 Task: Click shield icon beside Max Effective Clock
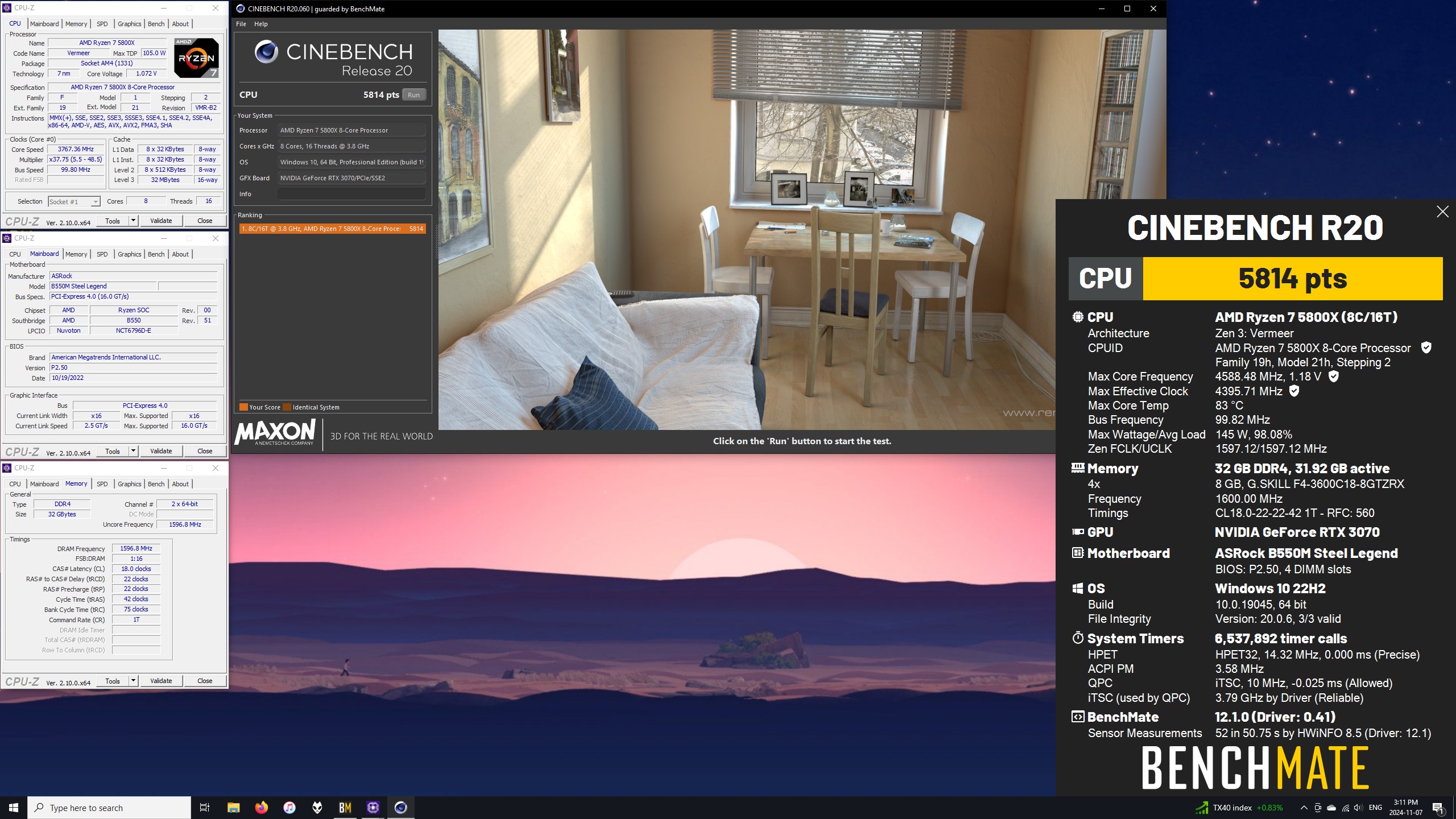[x=1294, y=391]
